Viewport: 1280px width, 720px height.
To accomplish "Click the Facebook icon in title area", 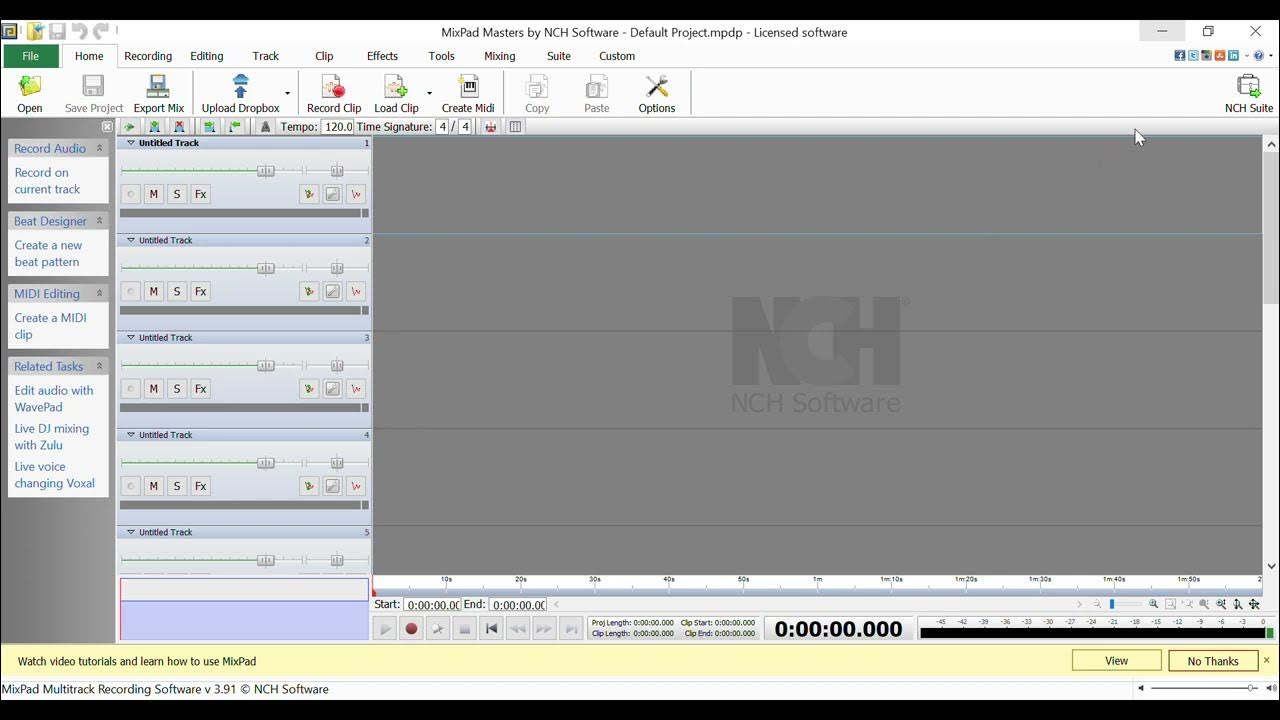I will pos(1180,56).
